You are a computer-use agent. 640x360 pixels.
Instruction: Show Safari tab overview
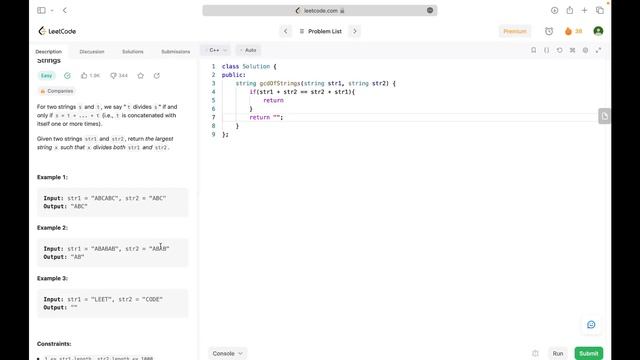coord(600,11)
